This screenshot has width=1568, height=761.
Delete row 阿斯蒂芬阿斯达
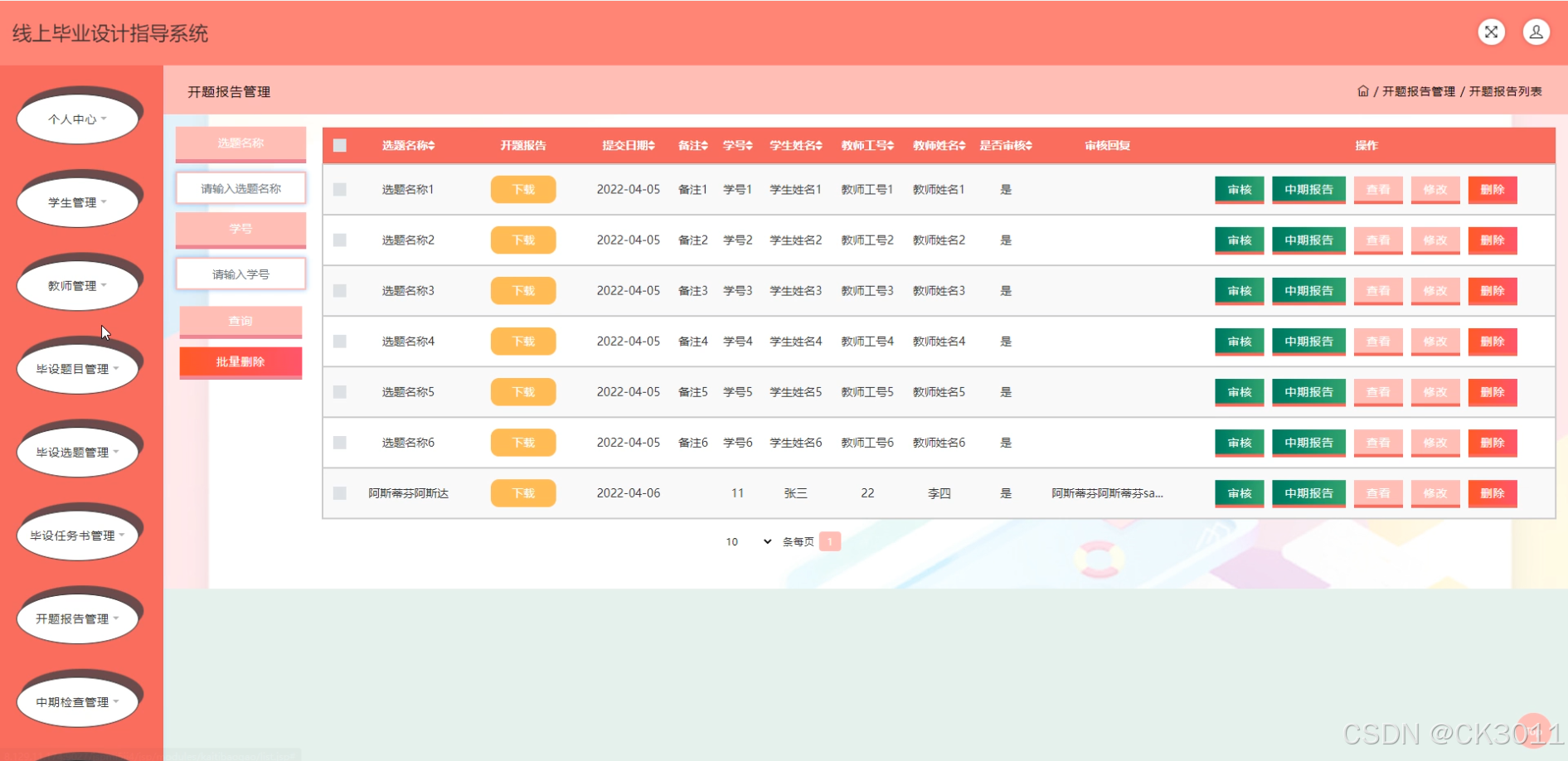click(1493, 493)
